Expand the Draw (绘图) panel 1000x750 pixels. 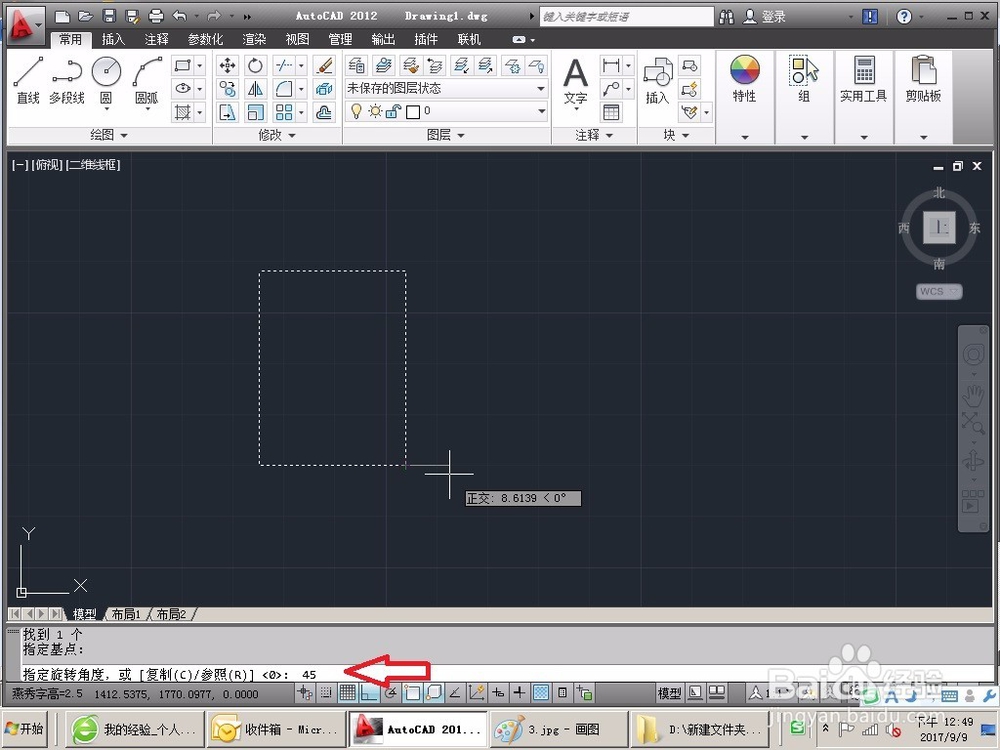click(109, 135)
